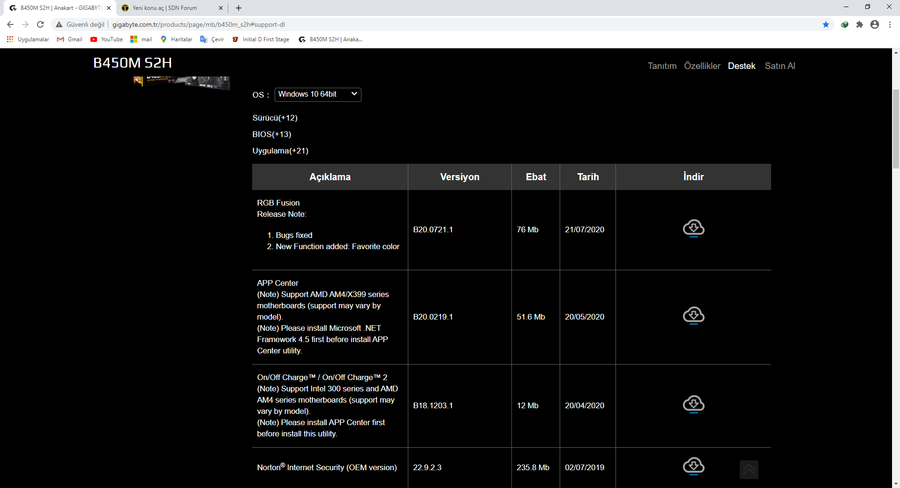The height and width of the screenshot is (488, 900).
Task: Click Norton Internet Security (OEM version) text
Action: [327, 467]
